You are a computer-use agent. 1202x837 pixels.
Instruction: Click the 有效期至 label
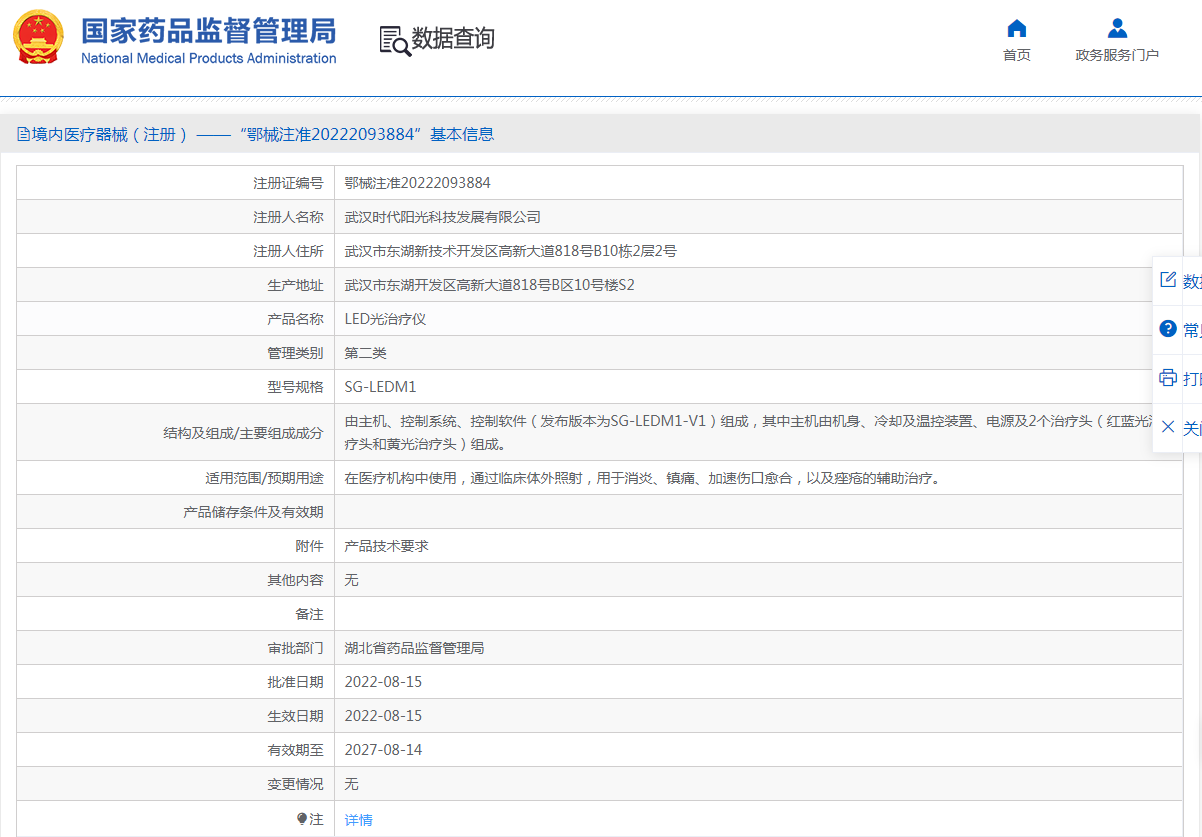(295, 750)
